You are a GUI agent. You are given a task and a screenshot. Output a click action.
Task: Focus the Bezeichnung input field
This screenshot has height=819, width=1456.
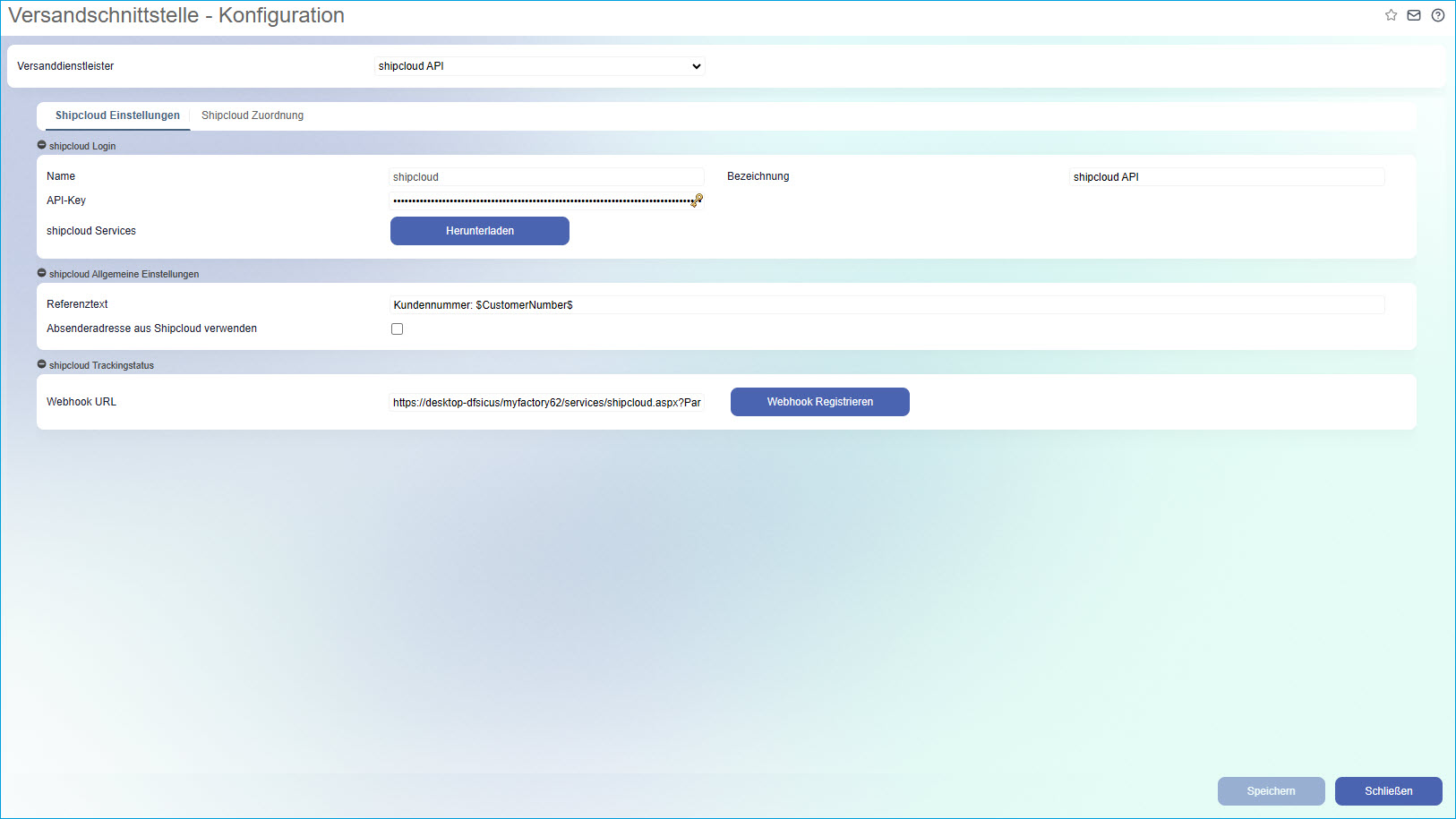tap(1228, 177)
